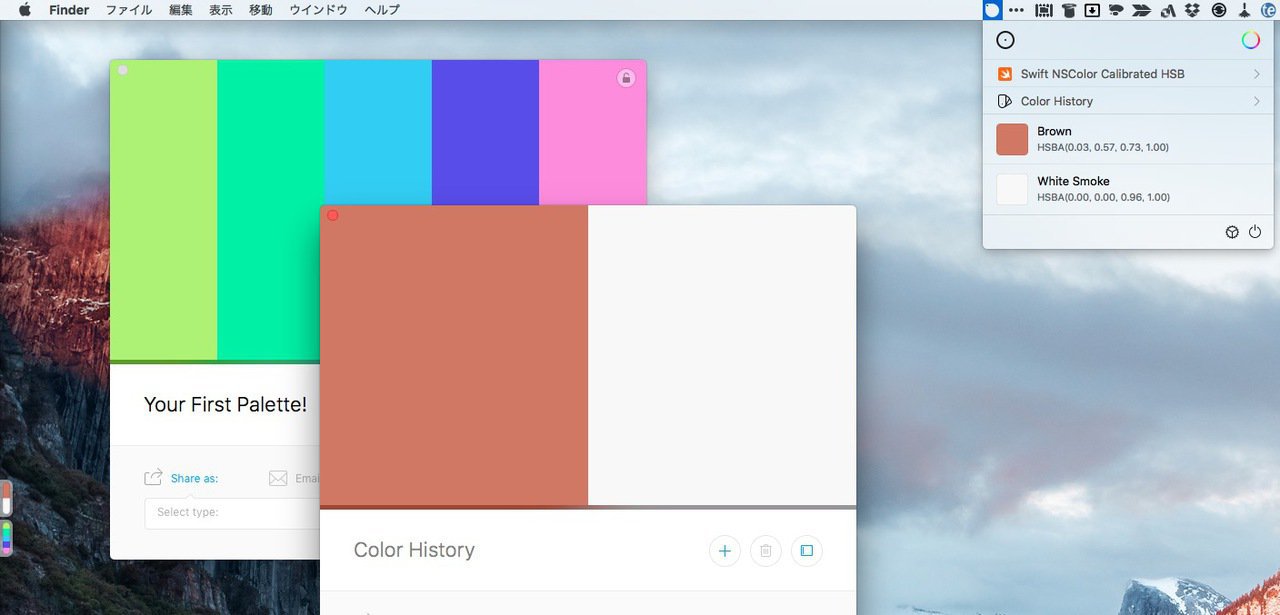Click the brown-white history tab at the screen edge
1280x615 pixels.
coord(6,498)
